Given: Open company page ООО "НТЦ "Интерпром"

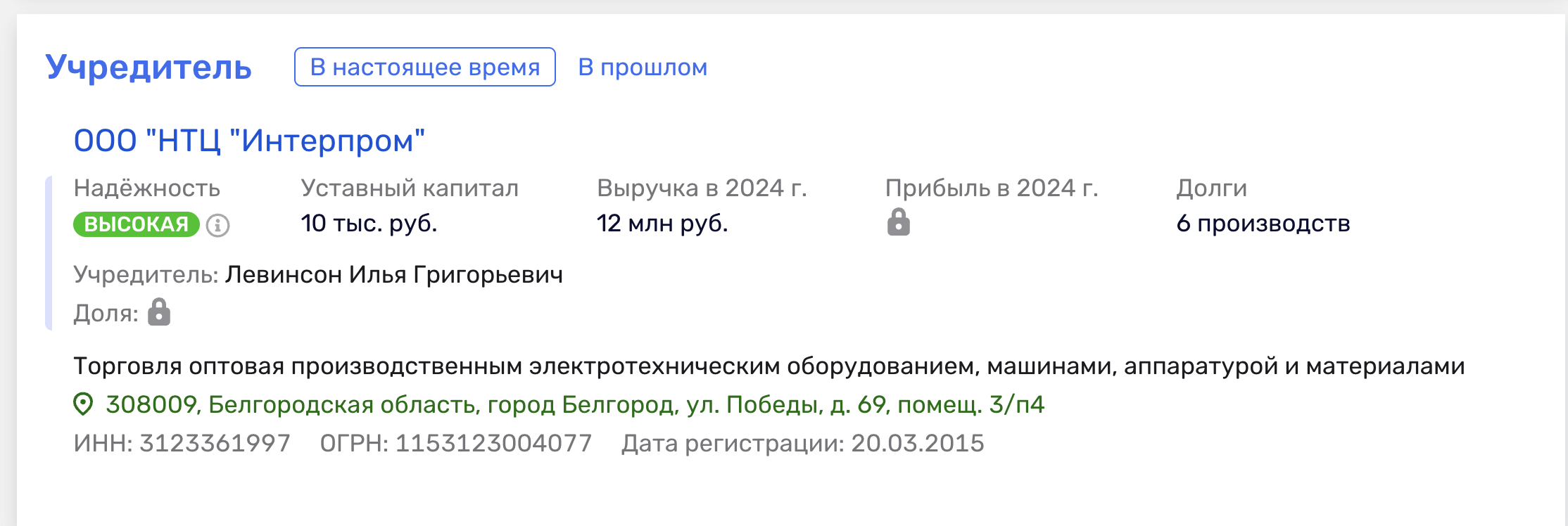Looking at the screenshot, I should tap(251, 139).
